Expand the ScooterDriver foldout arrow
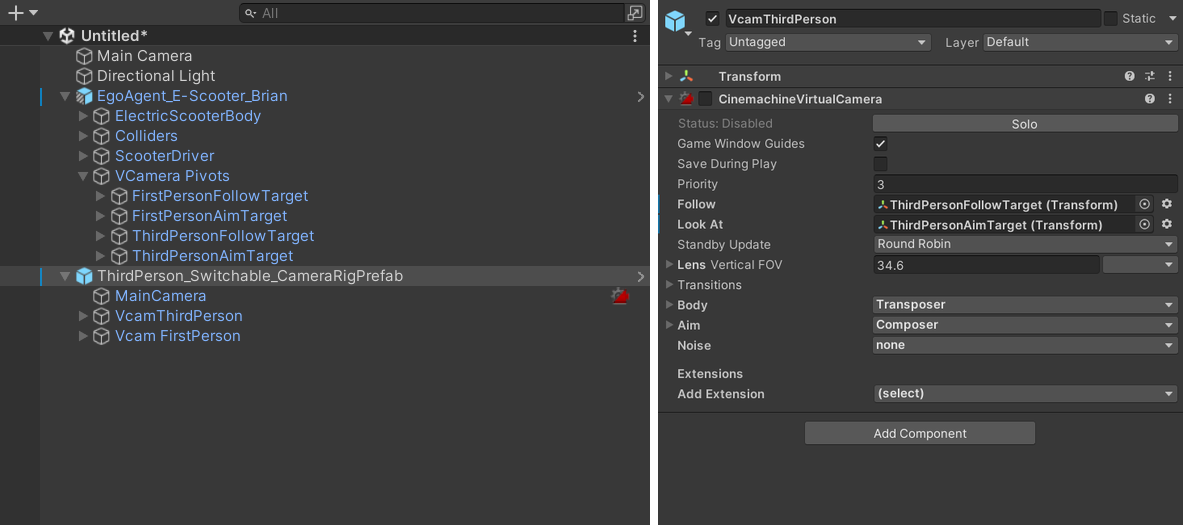The height and width of the screenshot is (525, 1183). 84,156
